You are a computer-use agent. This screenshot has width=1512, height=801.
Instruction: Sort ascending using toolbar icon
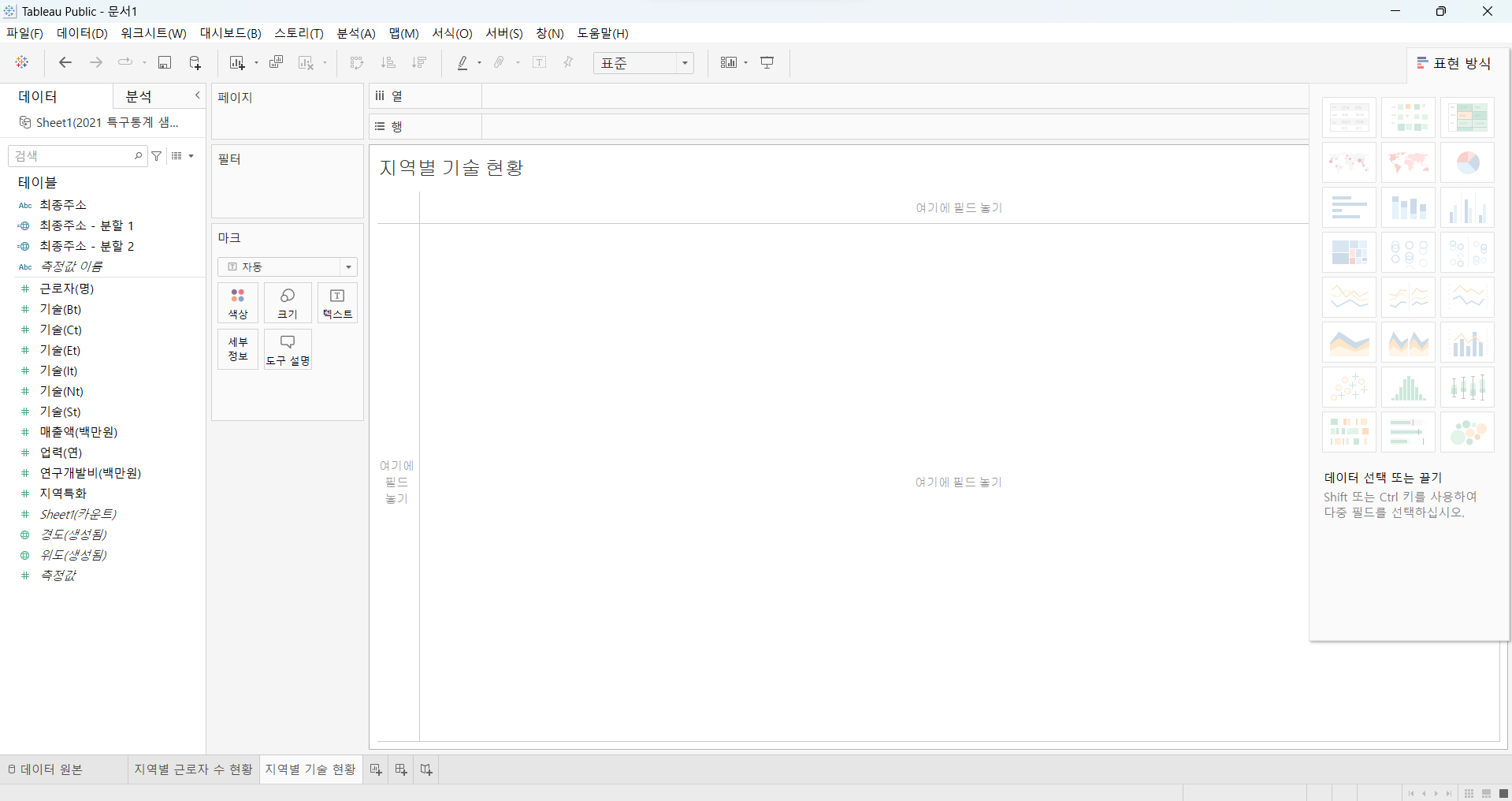[x=388, y=62]
